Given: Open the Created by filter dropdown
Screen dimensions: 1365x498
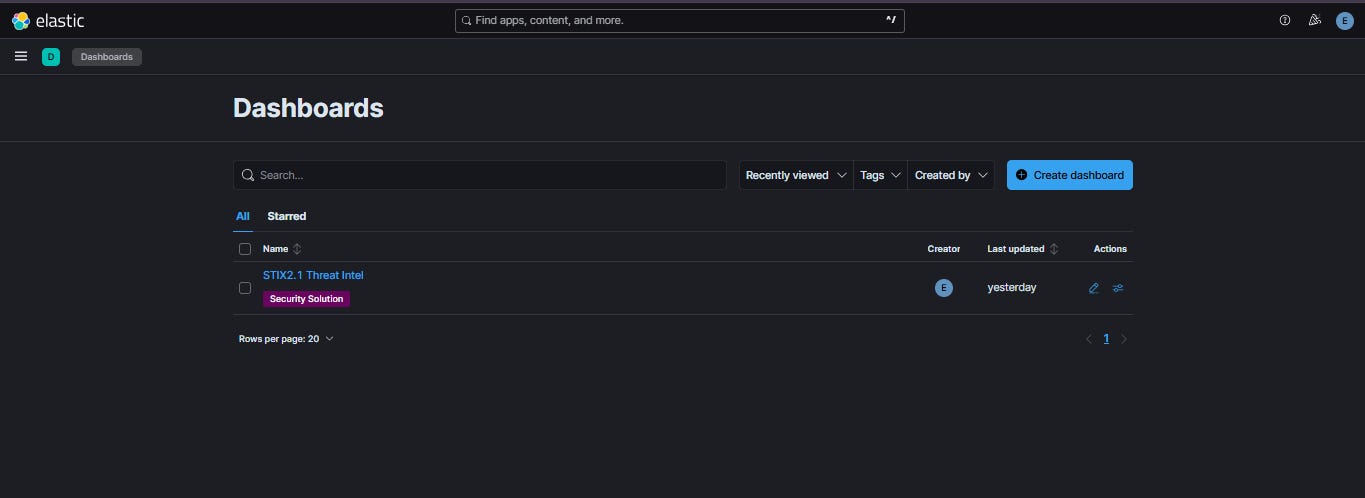Looking at the screenshot, I should 951,175.
